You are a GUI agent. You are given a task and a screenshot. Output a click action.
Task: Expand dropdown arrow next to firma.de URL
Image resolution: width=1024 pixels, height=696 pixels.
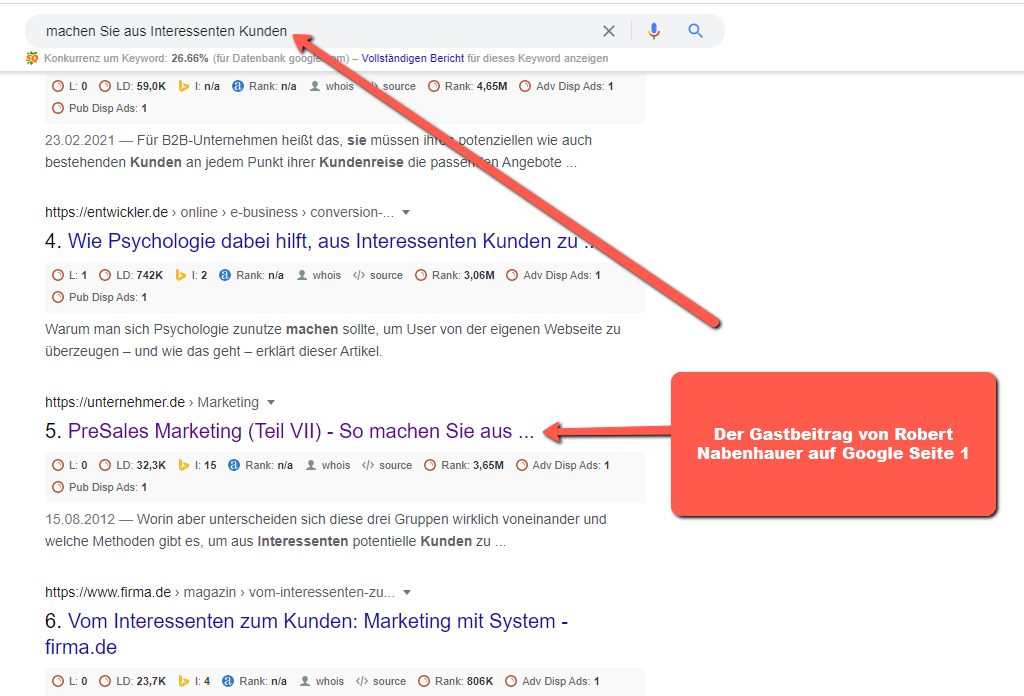(407, 592)
